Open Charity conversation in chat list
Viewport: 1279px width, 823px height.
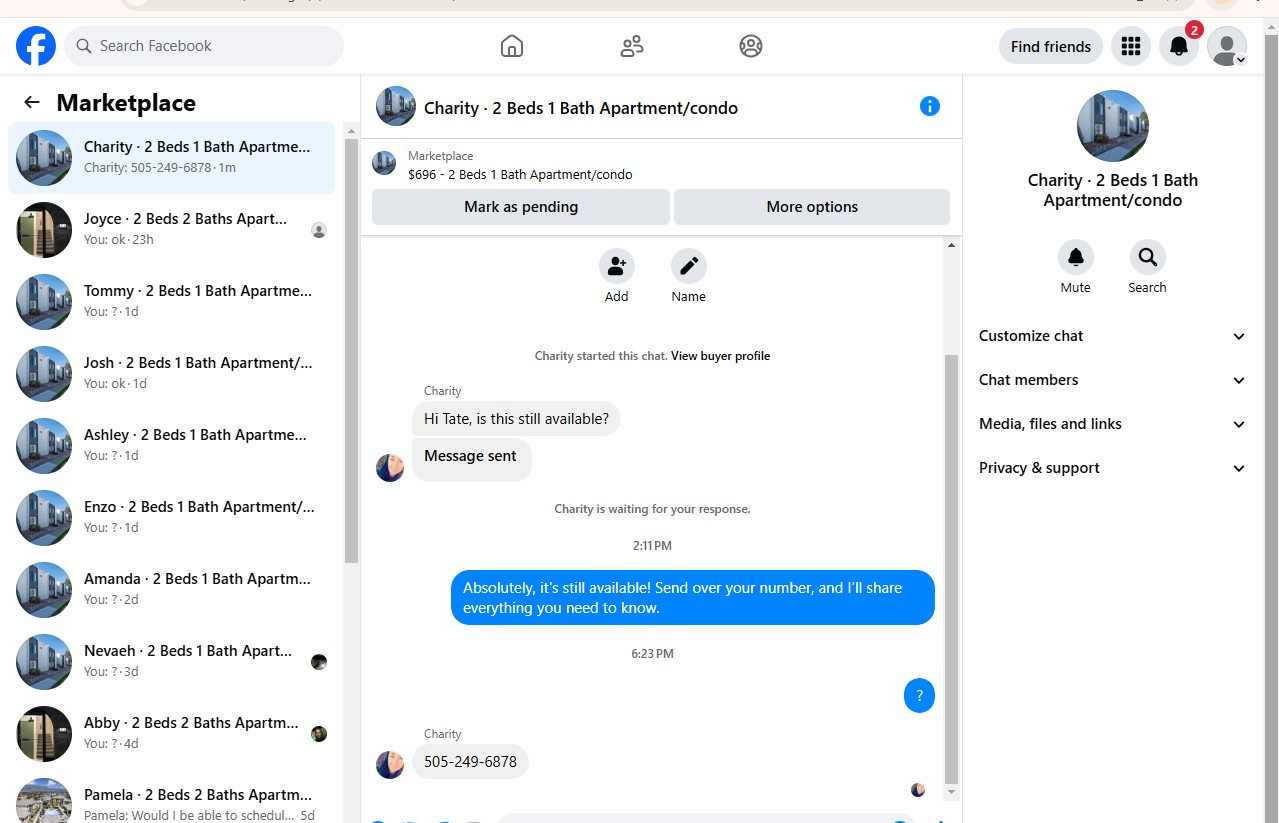click(171, 158)
